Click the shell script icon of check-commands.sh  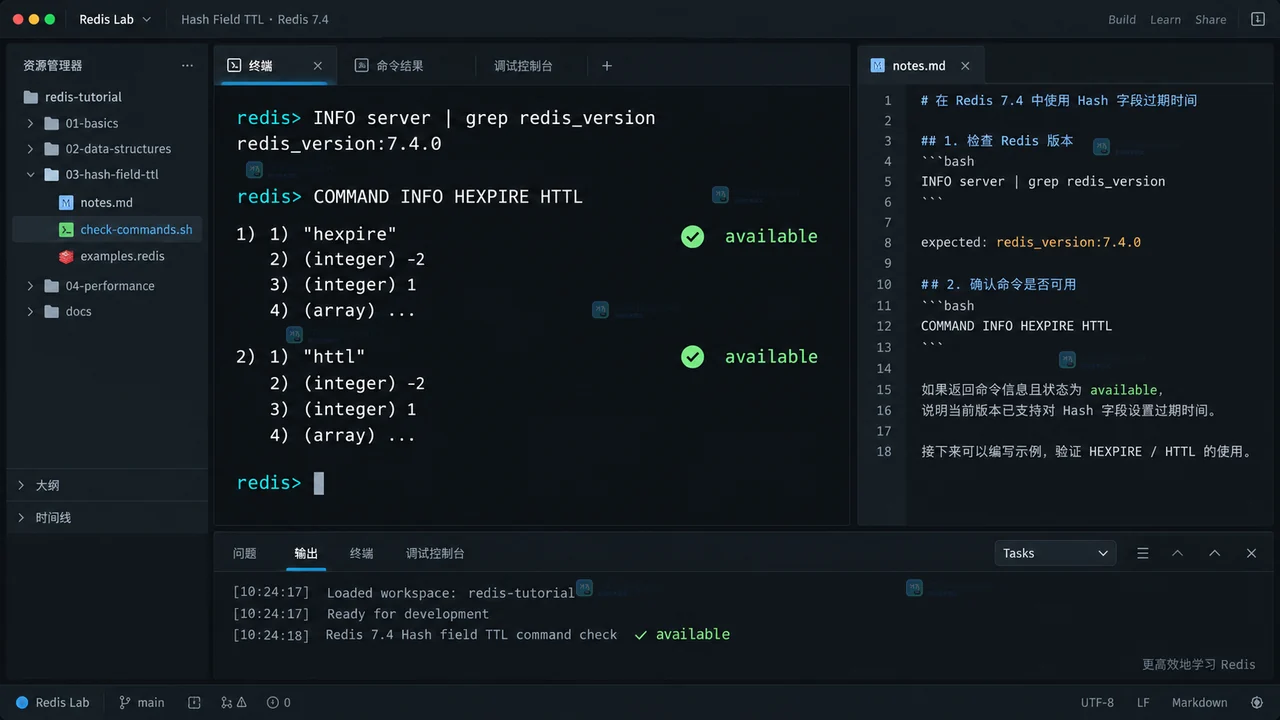(x=66, y=229)
